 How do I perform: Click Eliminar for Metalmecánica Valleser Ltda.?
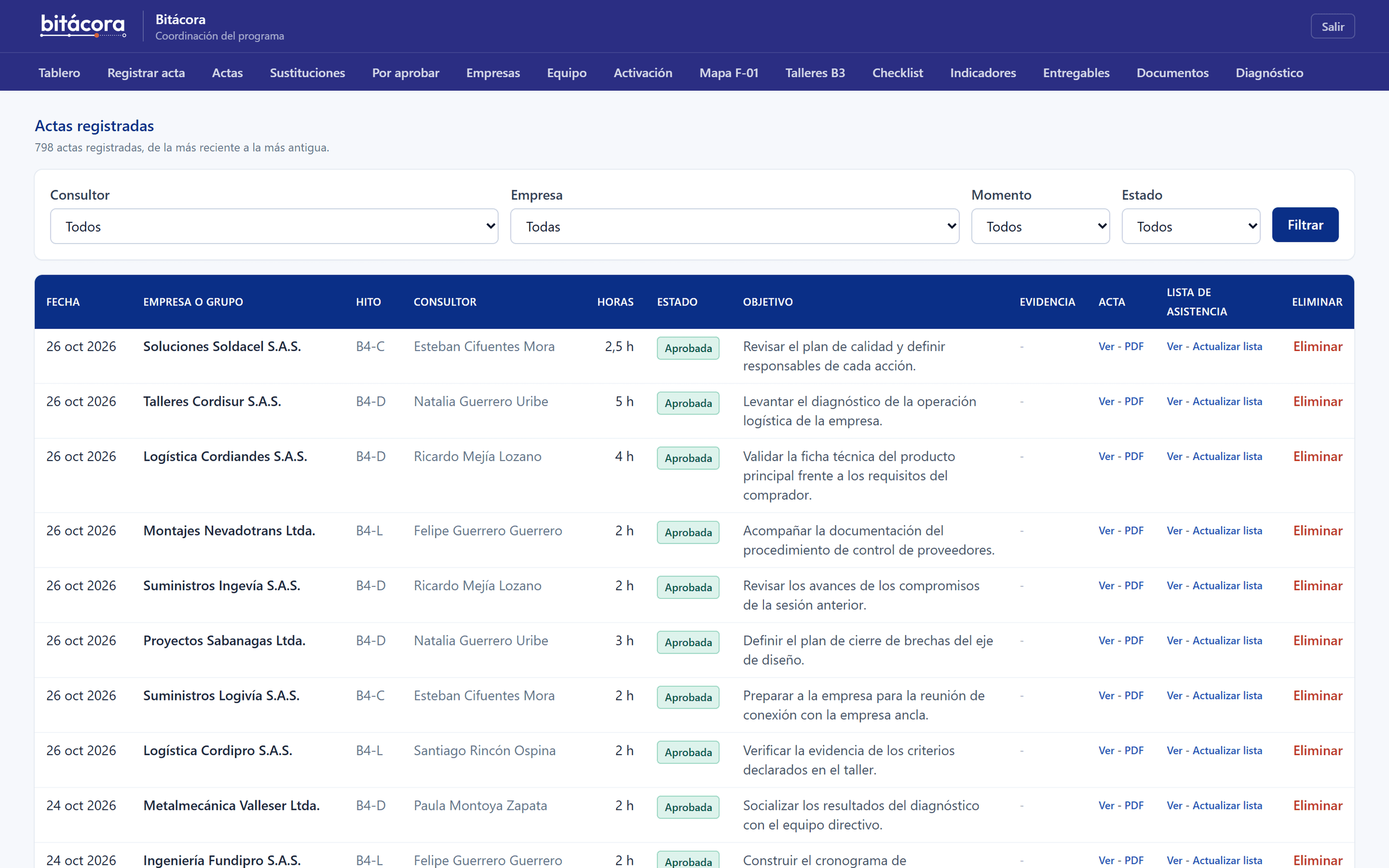pos(1317,807)
